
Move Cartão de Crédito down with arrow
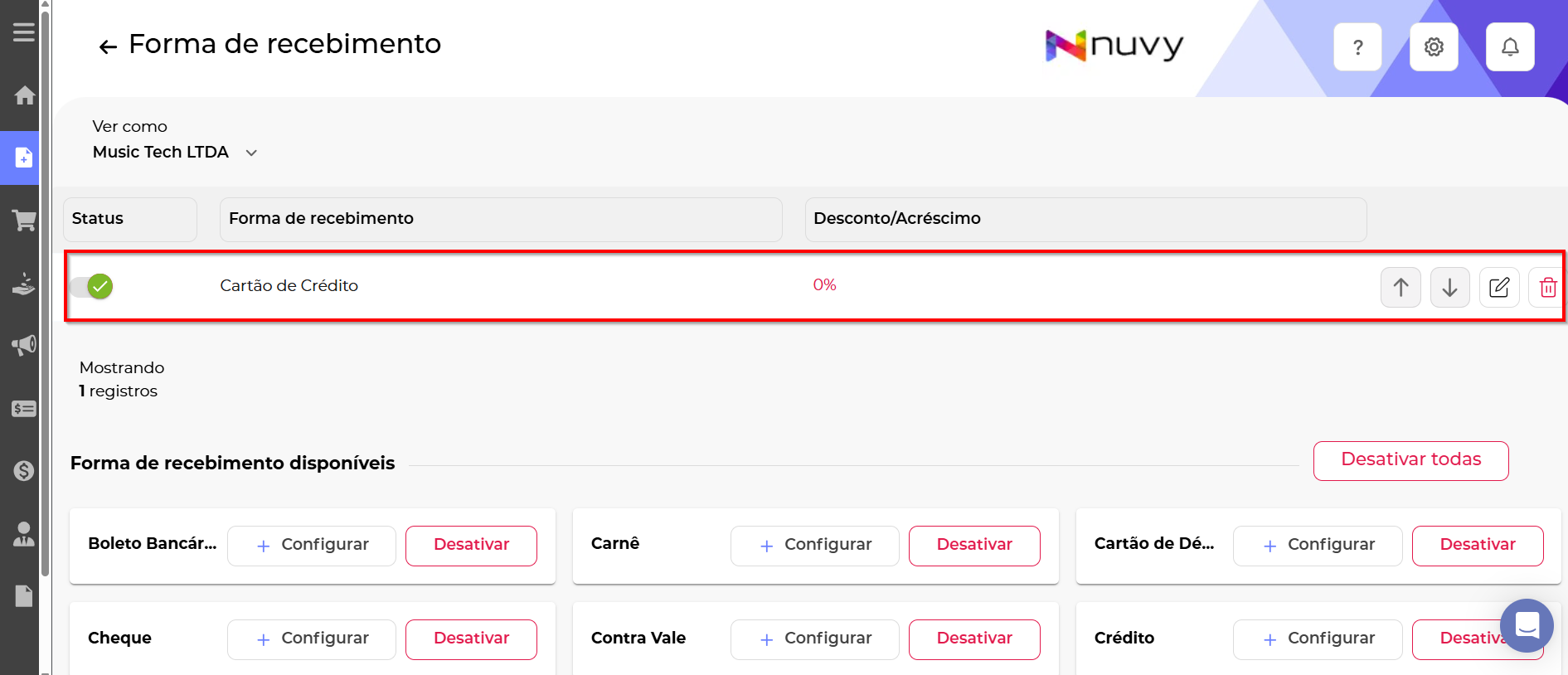[x=1449, y=288]
